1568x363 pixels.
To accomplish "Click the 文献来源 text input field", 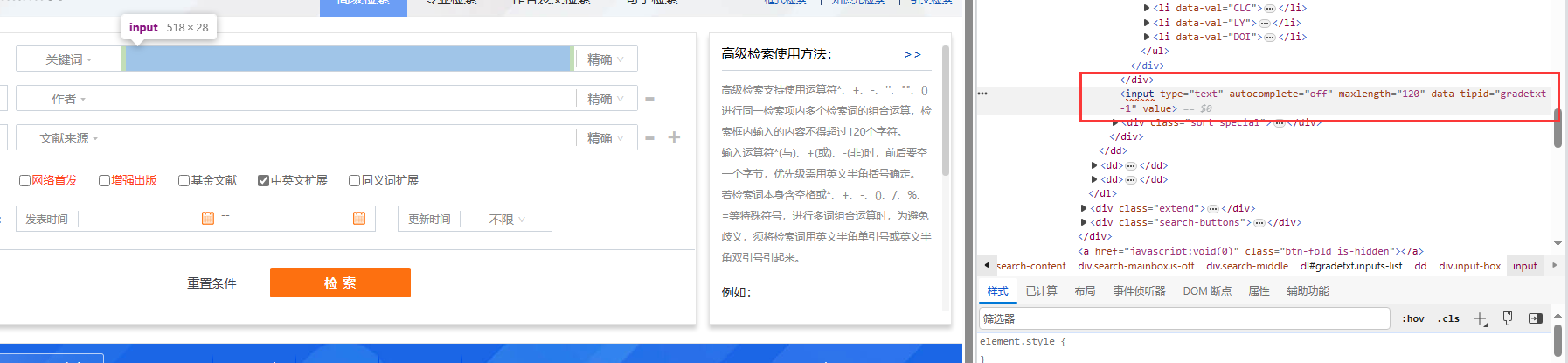I will point(348,138).
